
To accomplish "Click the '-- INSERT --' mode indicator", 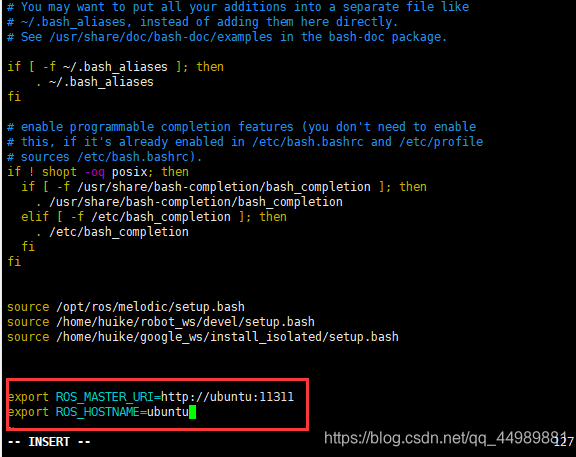I will pyautogui.click(x=49, y=442).
